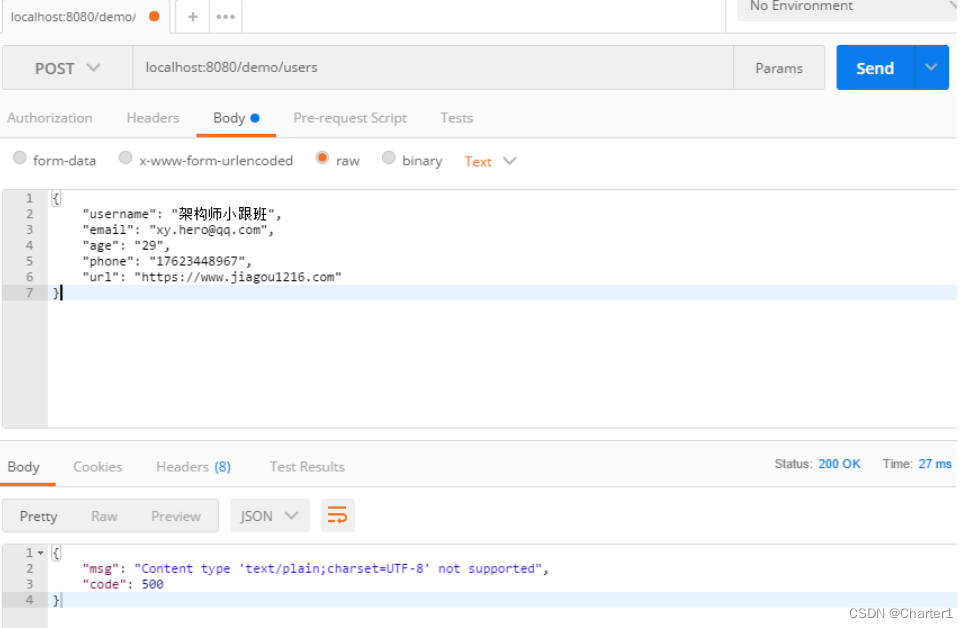968x628 pixels.
Task: Switch response view to Raw
Action: click(x=104, y=515)
